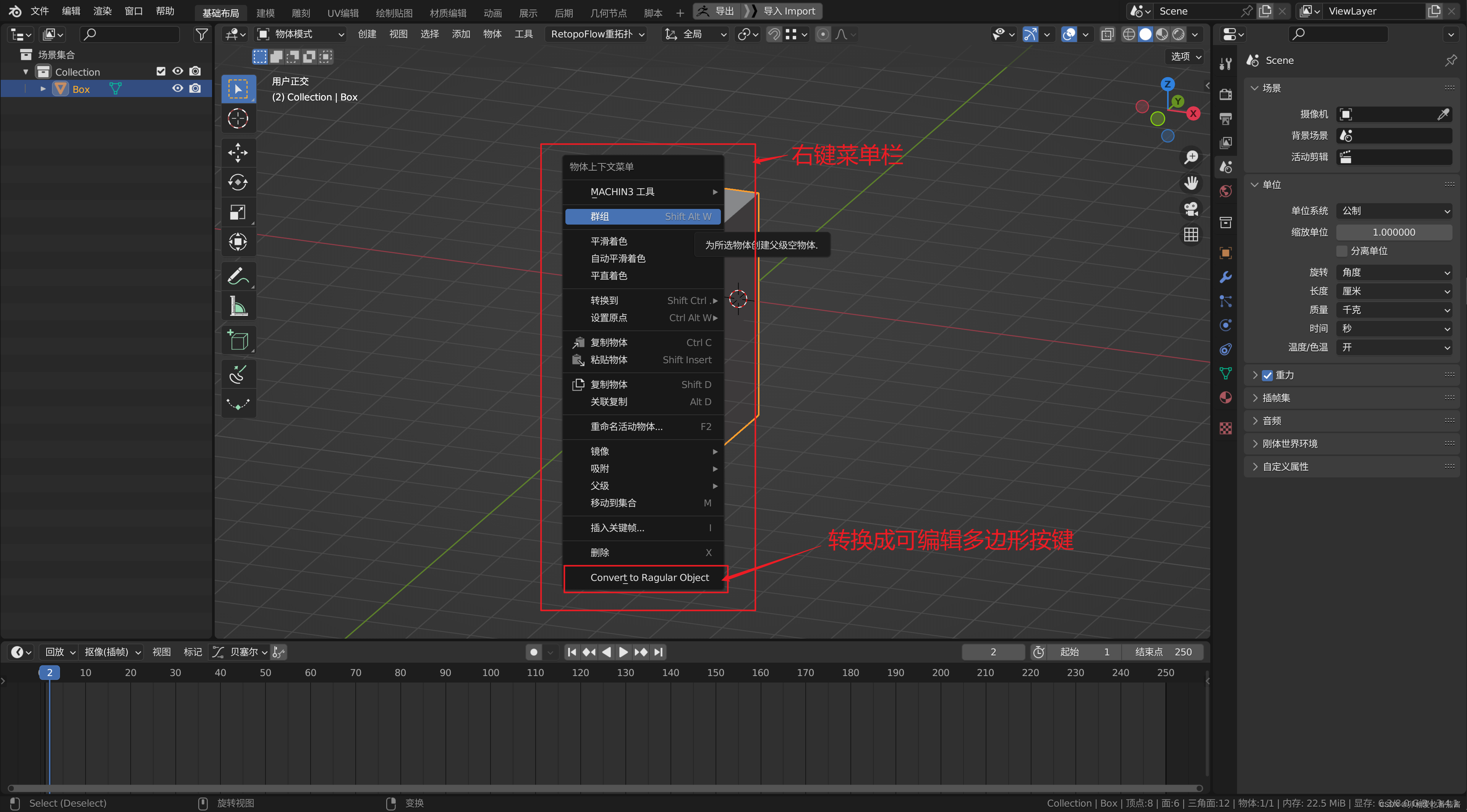The height and width of the screenshot is (812, 1467).
Task: Open 回放 playback settings
Action: pyautogui.click(x=59, y=653)
